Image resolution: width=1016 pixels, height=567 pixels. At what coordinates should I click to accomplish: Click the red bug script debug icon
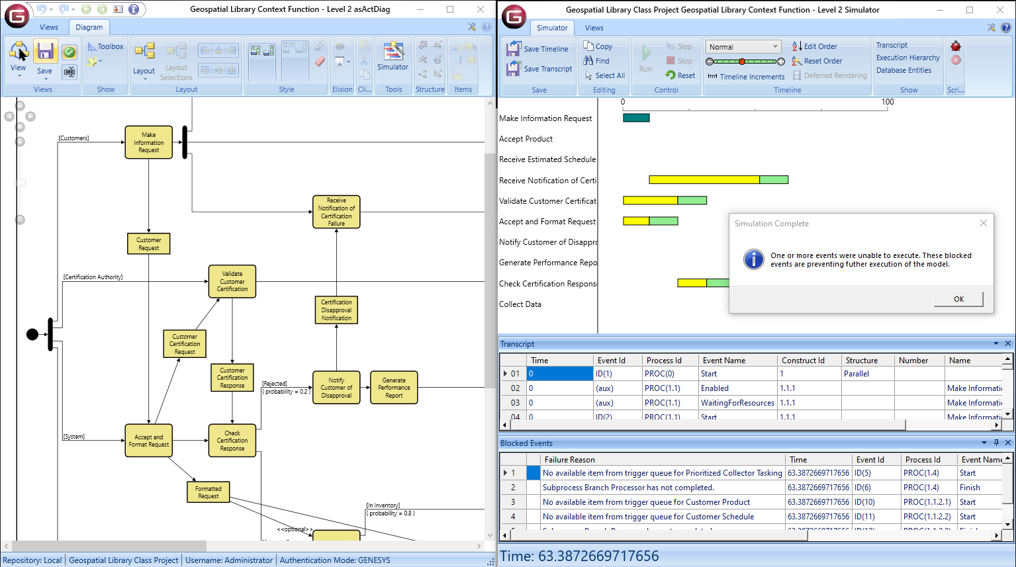point(955,46)
